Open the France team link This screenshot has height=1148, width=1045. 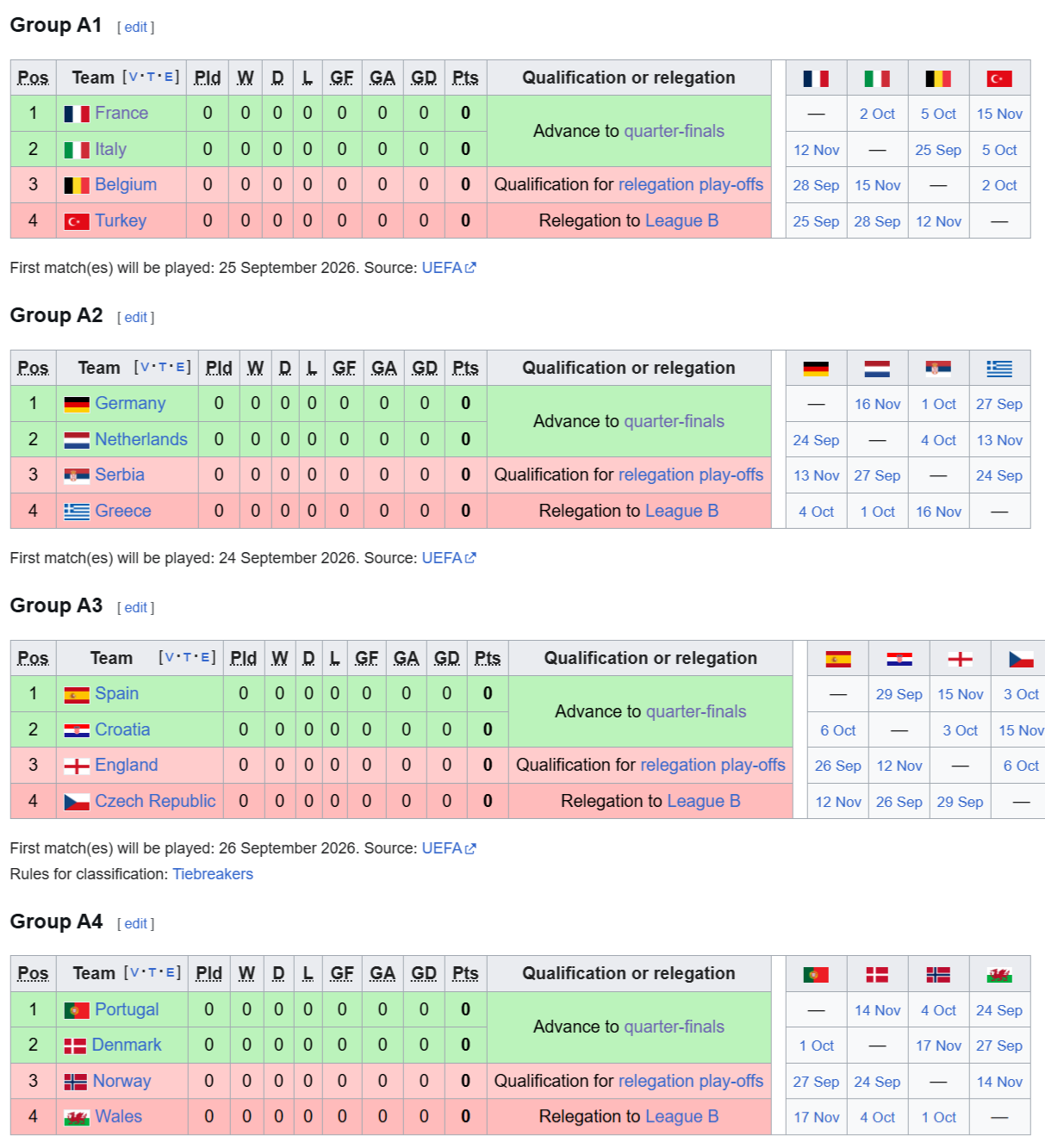(x=121, y=113)
